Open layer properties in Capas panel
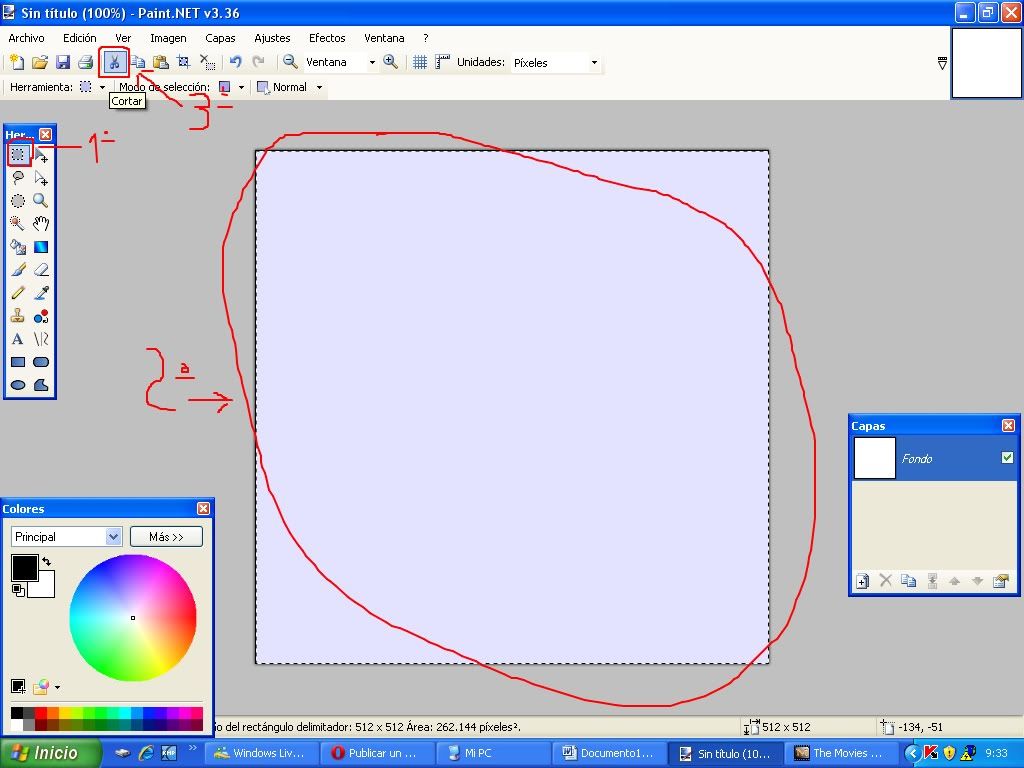Image resolution: width=1024 pixels, height=768 pixels. (1000, 581)
